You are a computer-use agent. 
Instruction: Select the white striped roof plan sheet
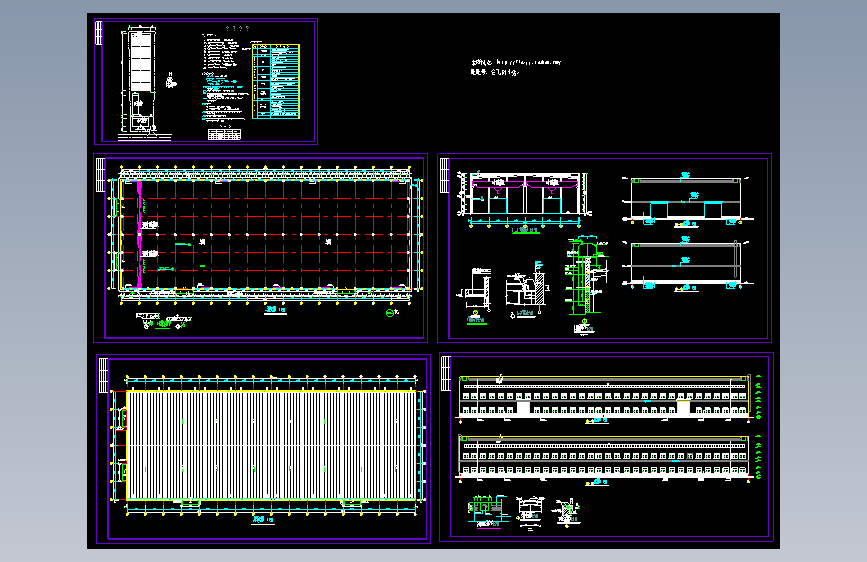click(263, 449)
